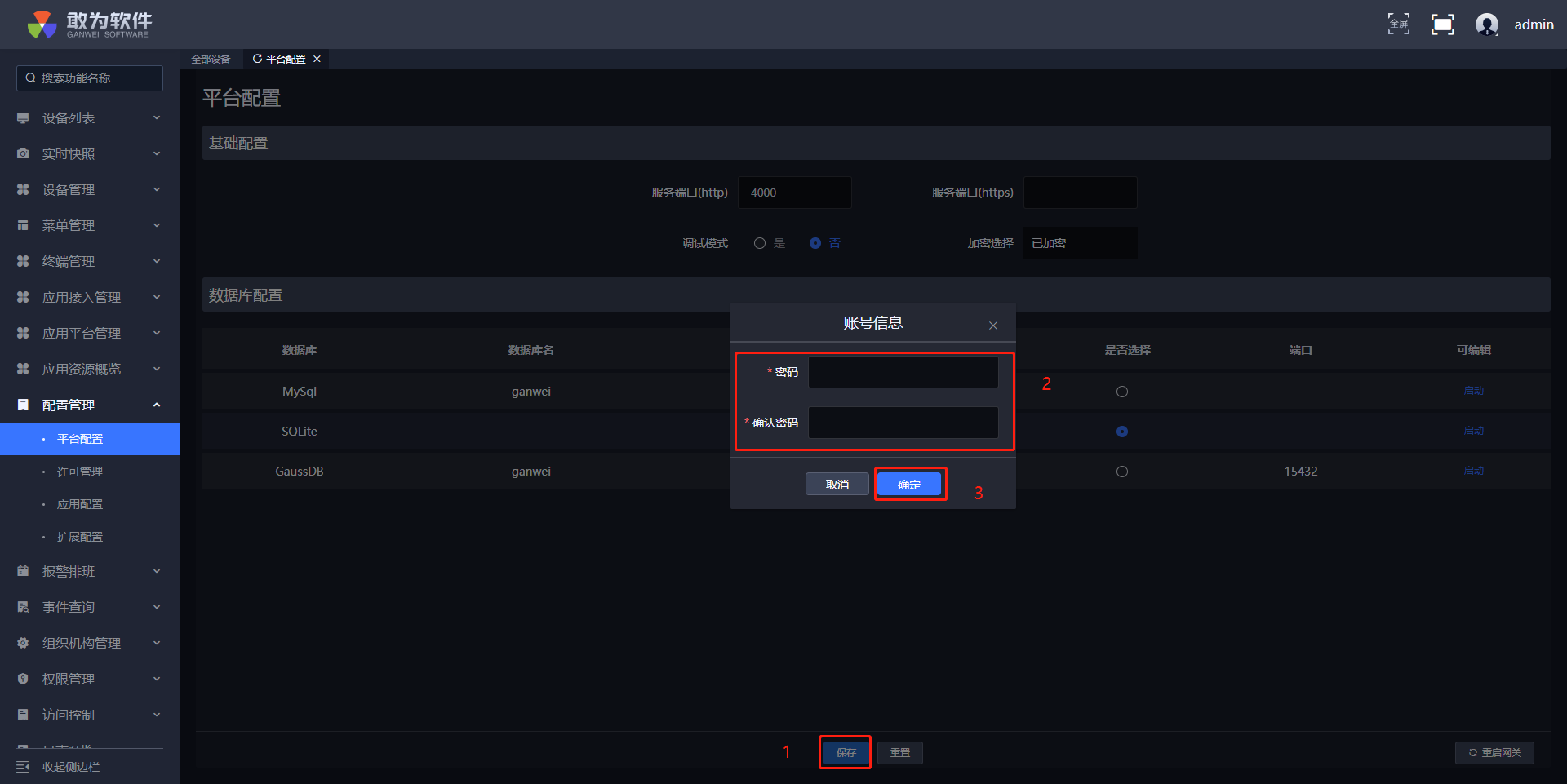1567x784 pixels.
Task: Open 许可管理 submenu item
Action: (80, 472)
